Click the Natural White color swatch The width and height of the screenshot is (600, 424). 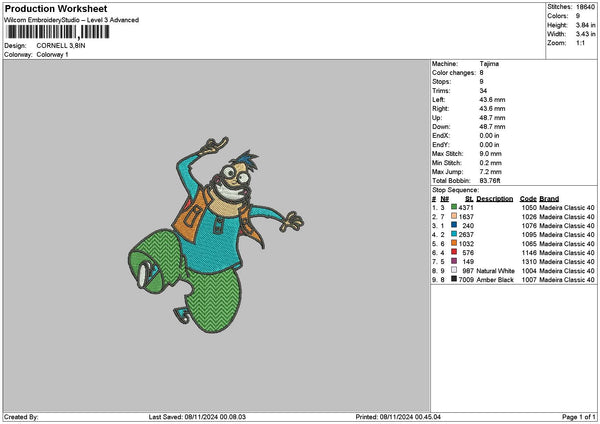point(454,270)
